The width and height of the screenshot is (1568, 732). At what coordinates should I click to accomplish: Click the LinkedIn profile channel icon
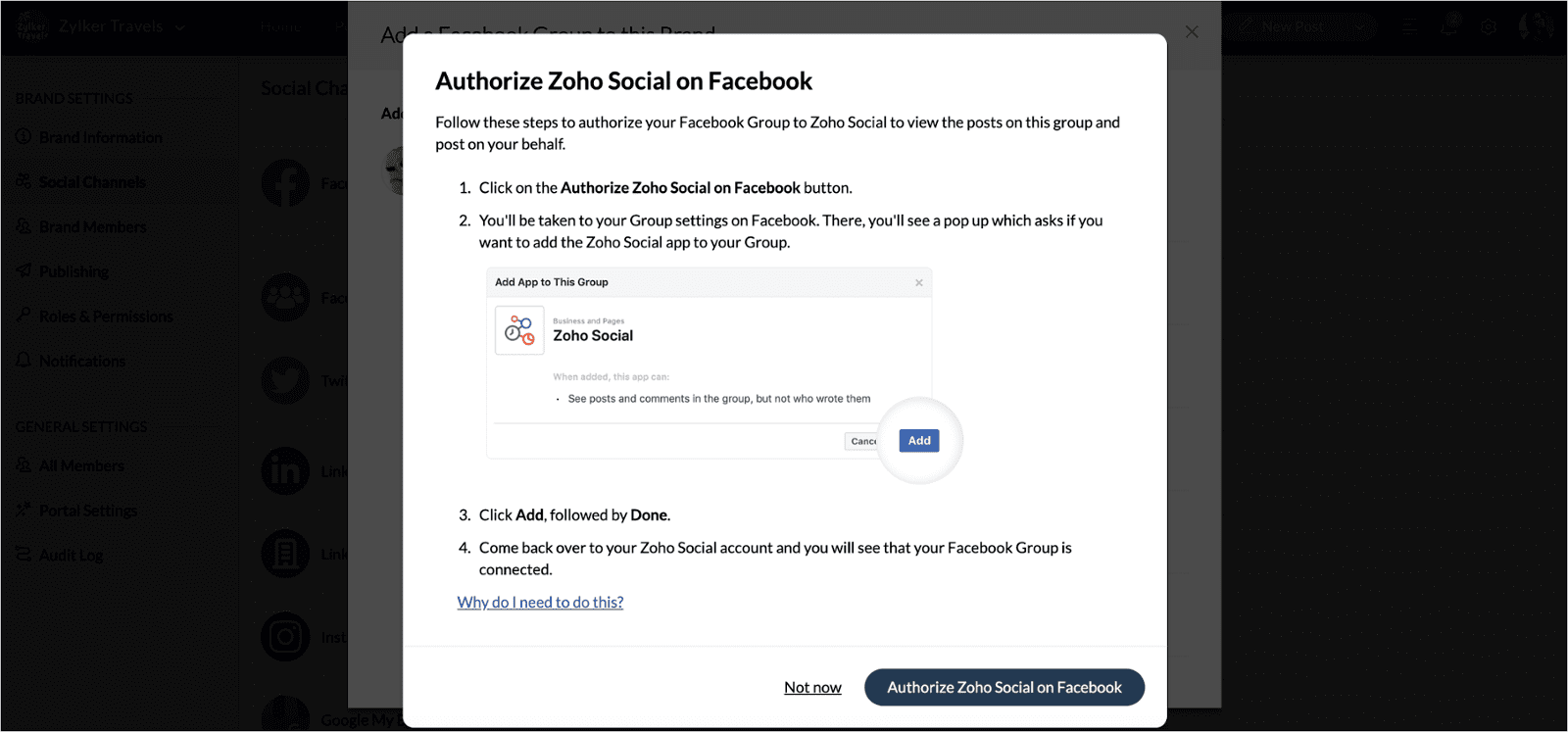[285, 471]
